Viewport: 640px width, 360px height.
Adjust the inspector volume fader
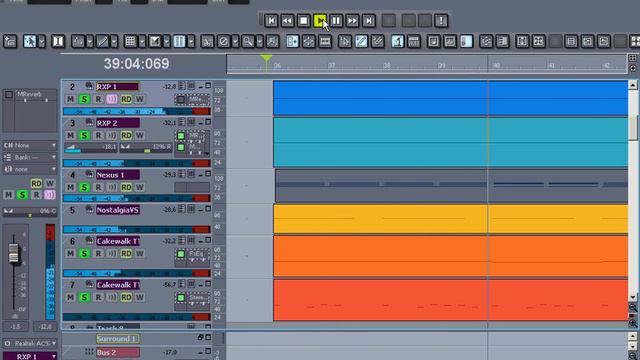(x=13, y=253)
